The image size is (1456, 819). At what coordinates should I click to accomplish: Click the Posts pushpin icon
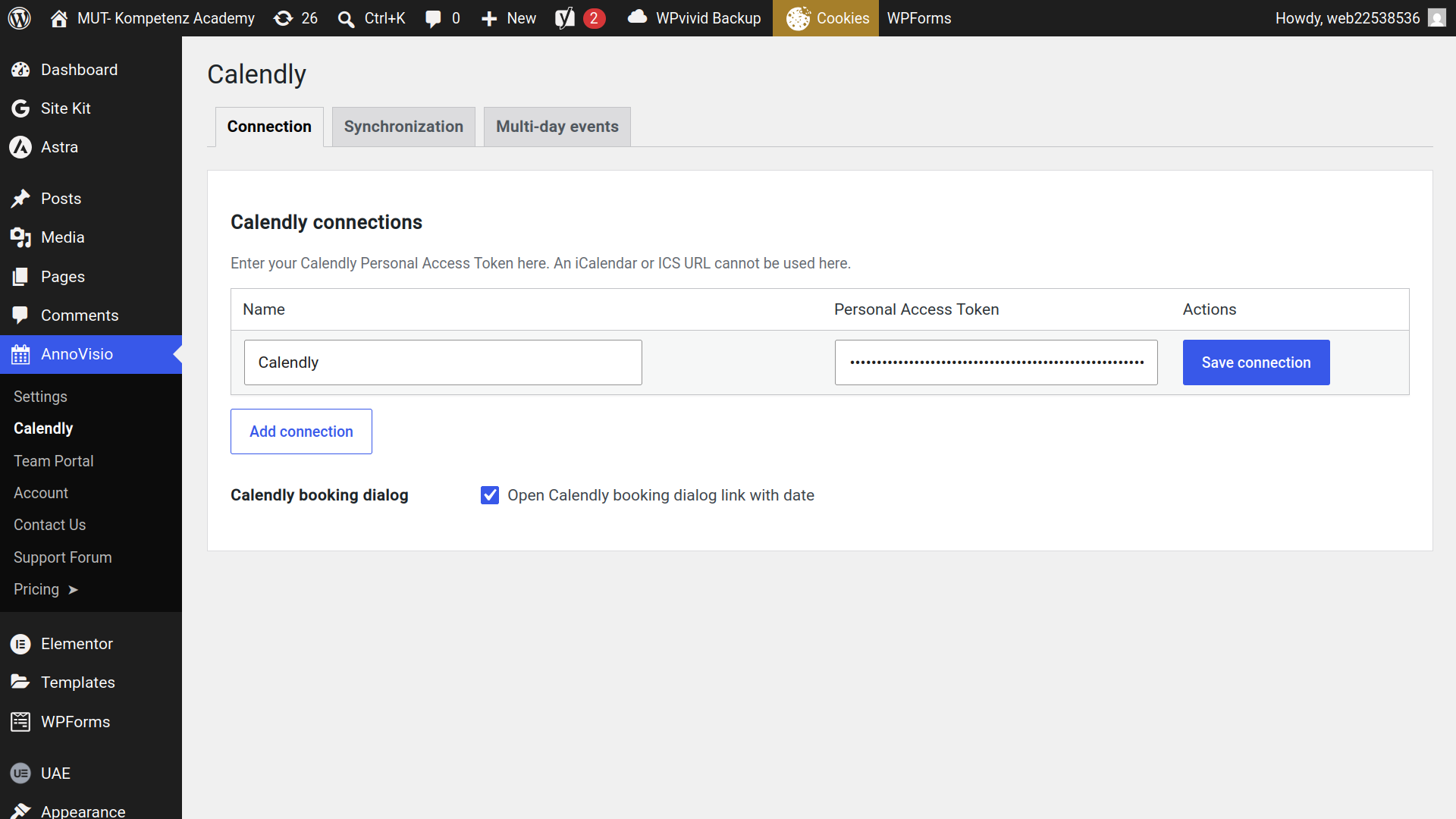tap(20, 199)
